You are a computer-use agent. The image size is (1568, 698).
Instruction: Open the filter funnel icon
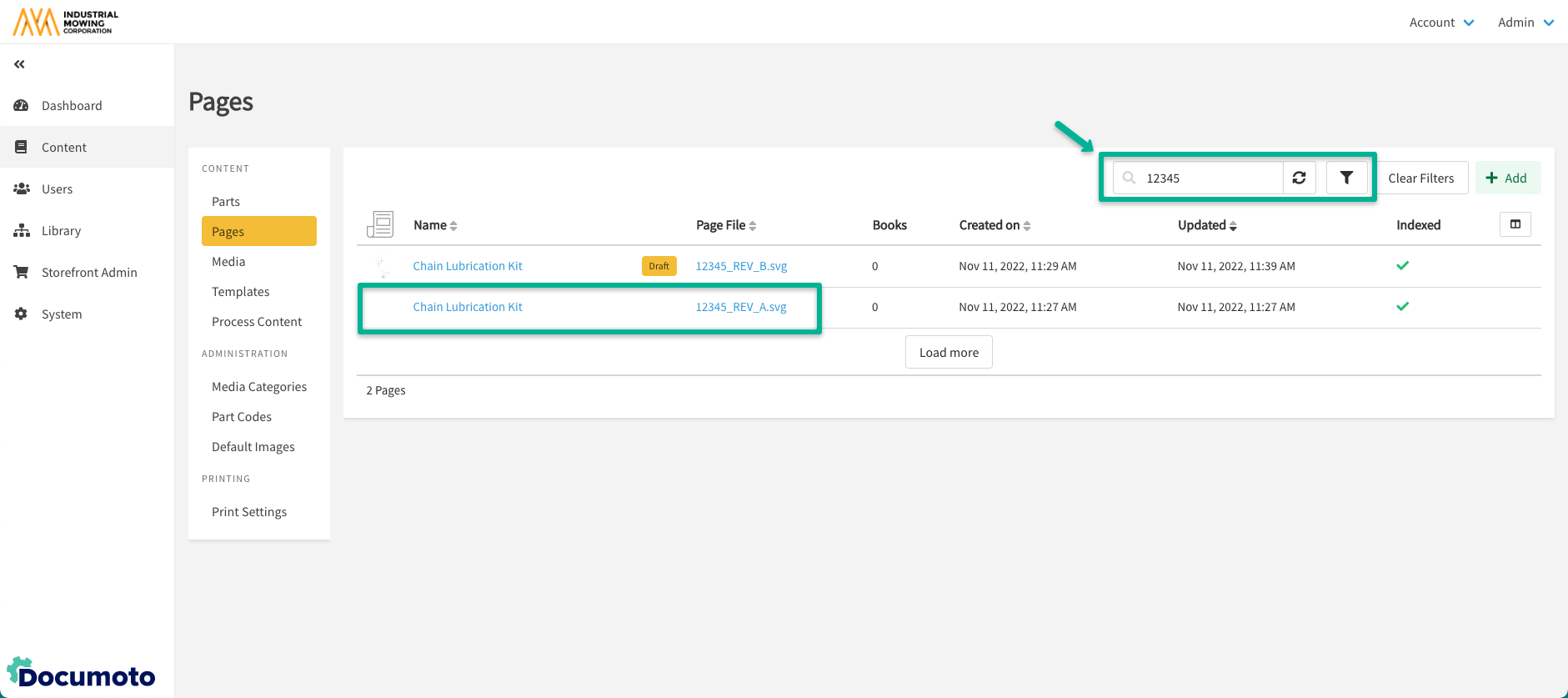point(1346,178)
